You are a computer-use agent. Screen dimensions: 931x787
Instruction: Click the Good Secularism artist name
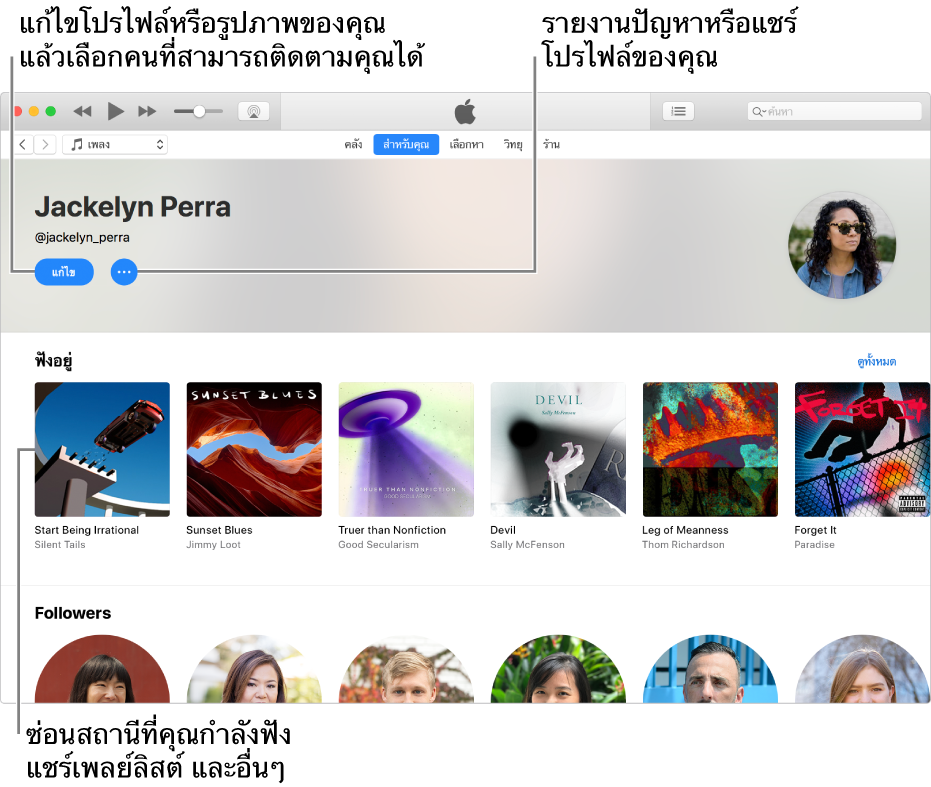click(378, 545)
